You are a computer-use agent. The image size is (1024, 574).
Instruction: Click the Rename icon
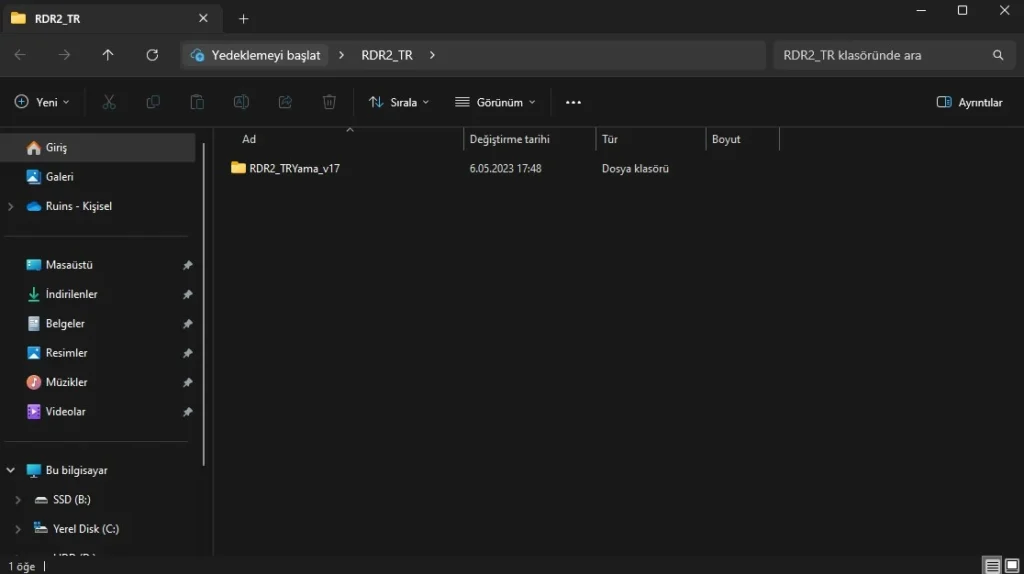click(241, 102)
